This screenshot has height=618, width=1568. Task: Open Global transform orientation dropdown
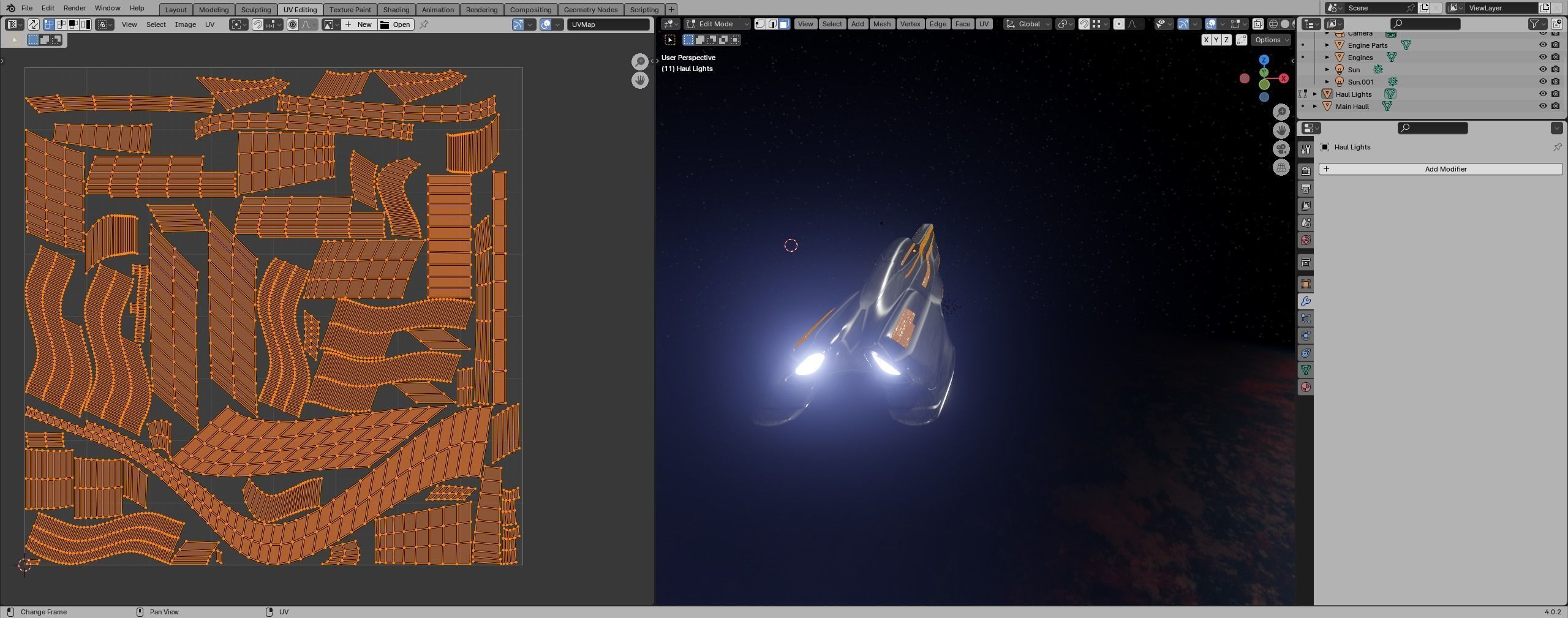coord(1028,24)
